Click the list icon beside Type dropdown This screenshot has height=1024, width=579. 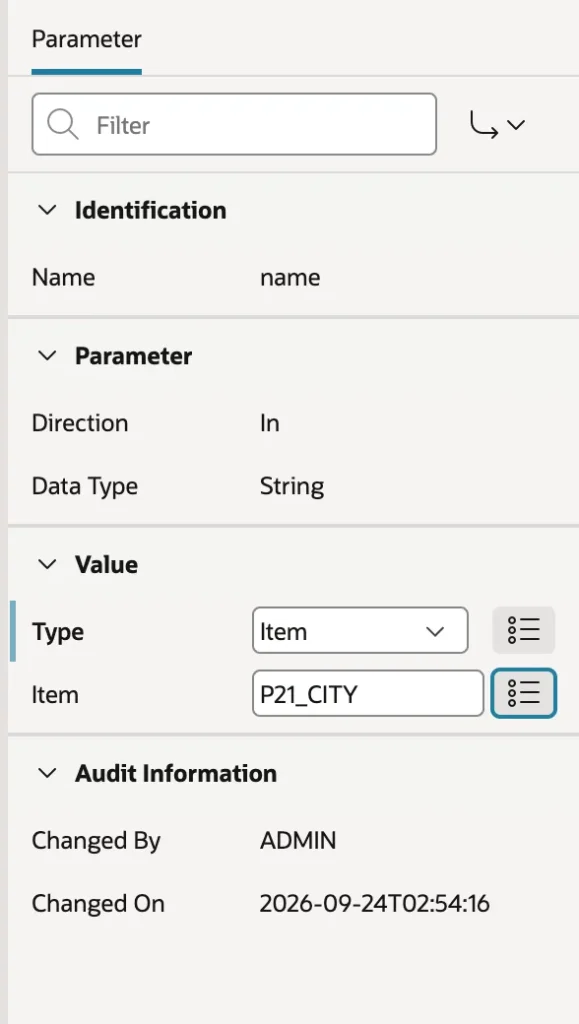(x=524, y=630)
